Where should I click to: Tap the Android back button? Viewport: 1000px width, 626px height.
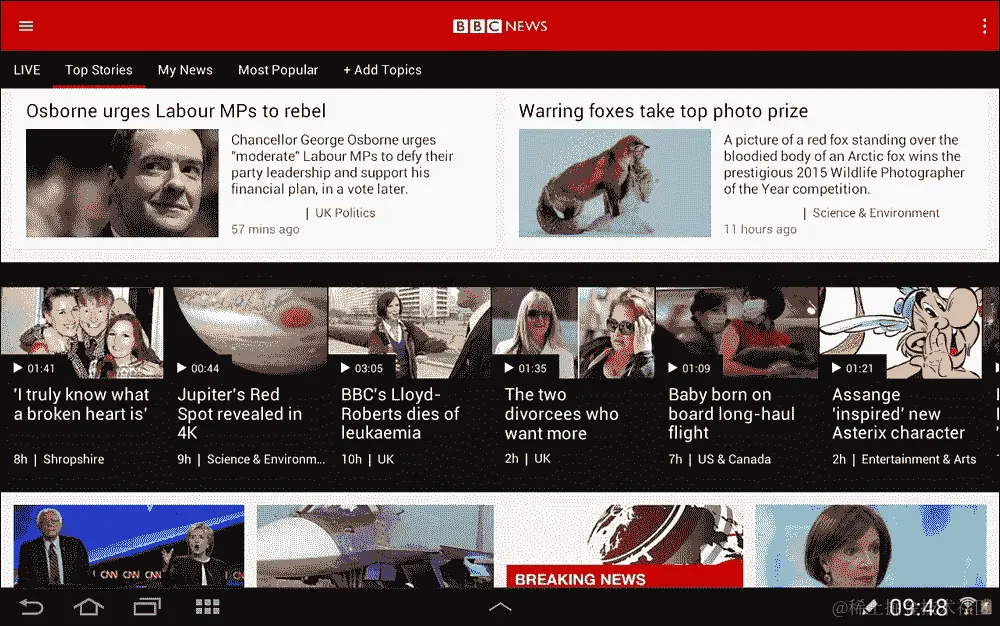tap(31, 607)
